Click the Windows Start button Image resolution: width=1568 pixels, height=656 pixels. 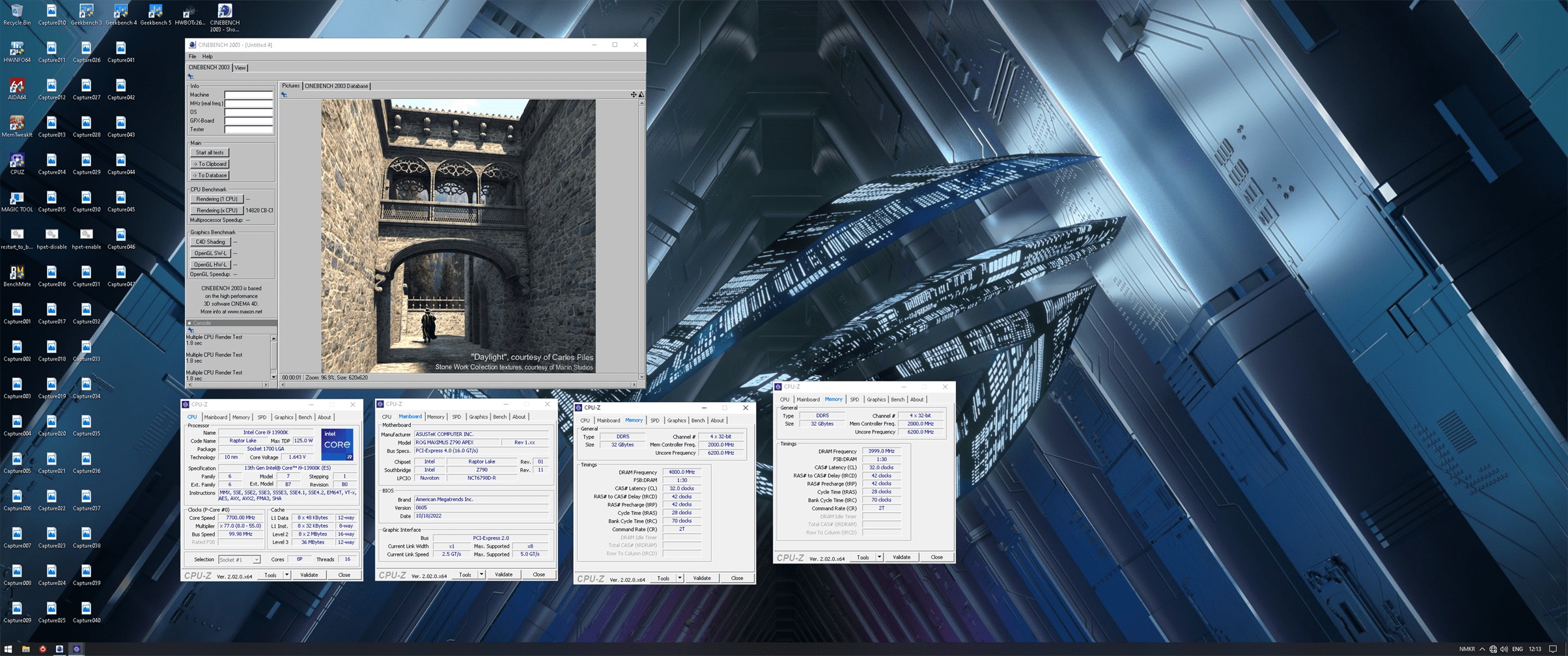(x=8, y=649)
